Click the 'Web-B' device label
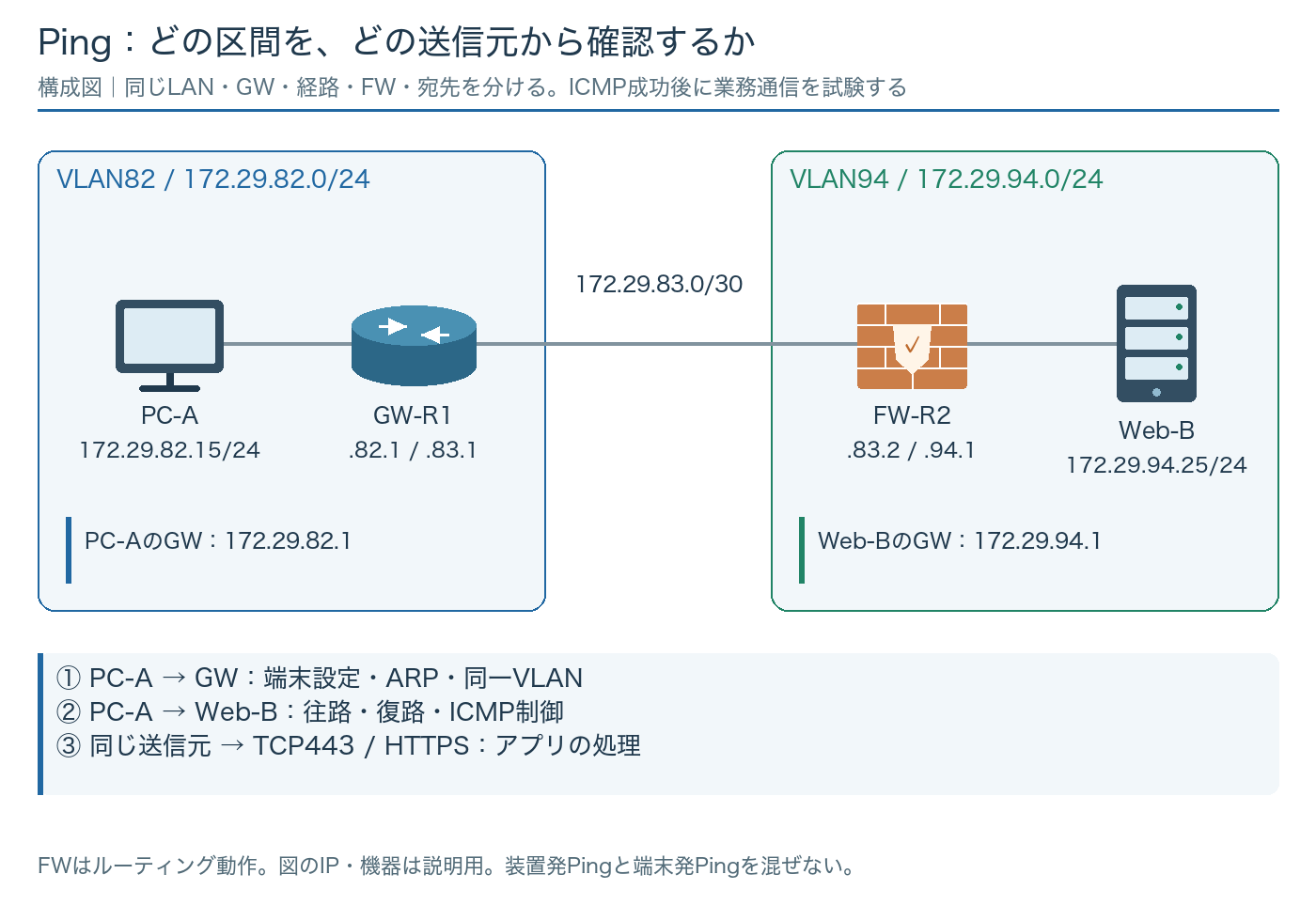Viewport: 1316px width, 921px height. coord(1156,430)
